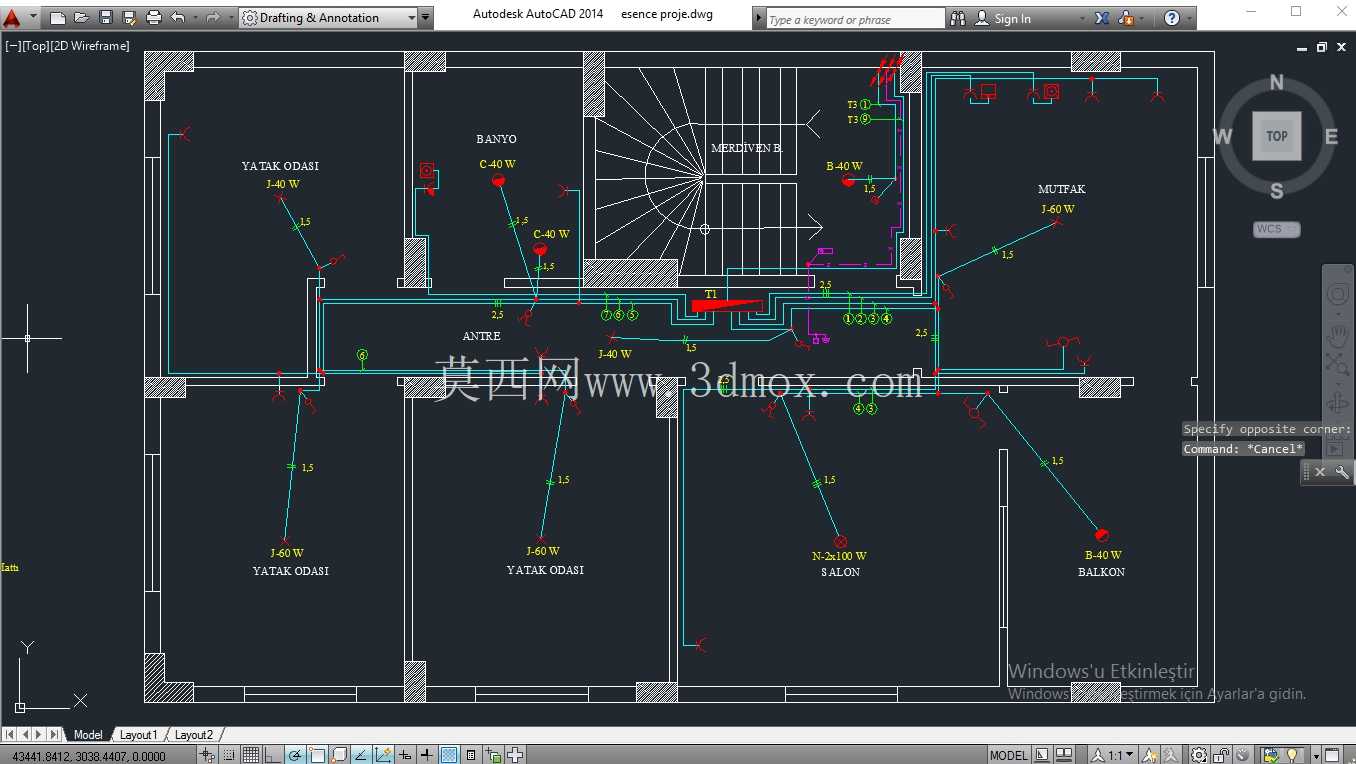The image size is (1356, 764).
Task: Toggle Grid Display in status bar
Action: (251, 755)
